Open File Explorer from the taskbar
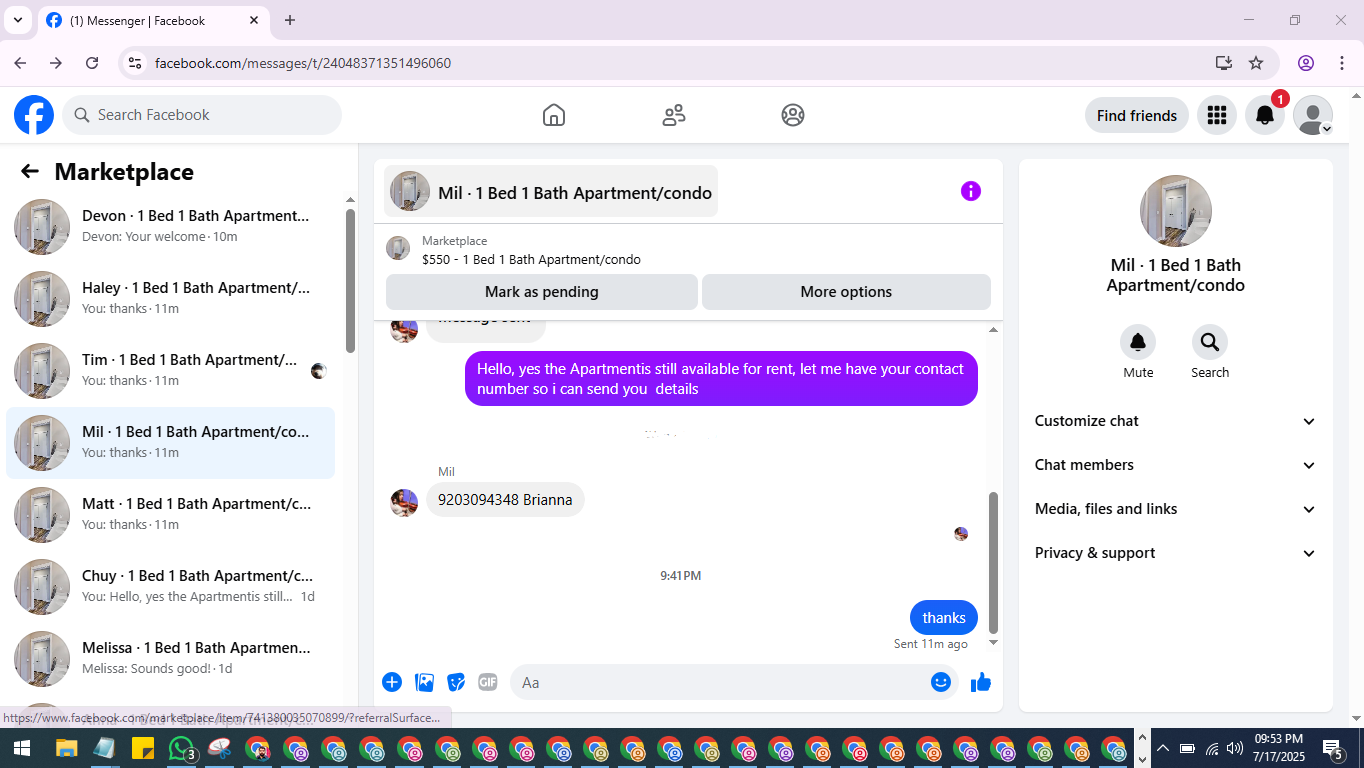This screenshot has width=1364, height=768. click(x=66, y=748)
